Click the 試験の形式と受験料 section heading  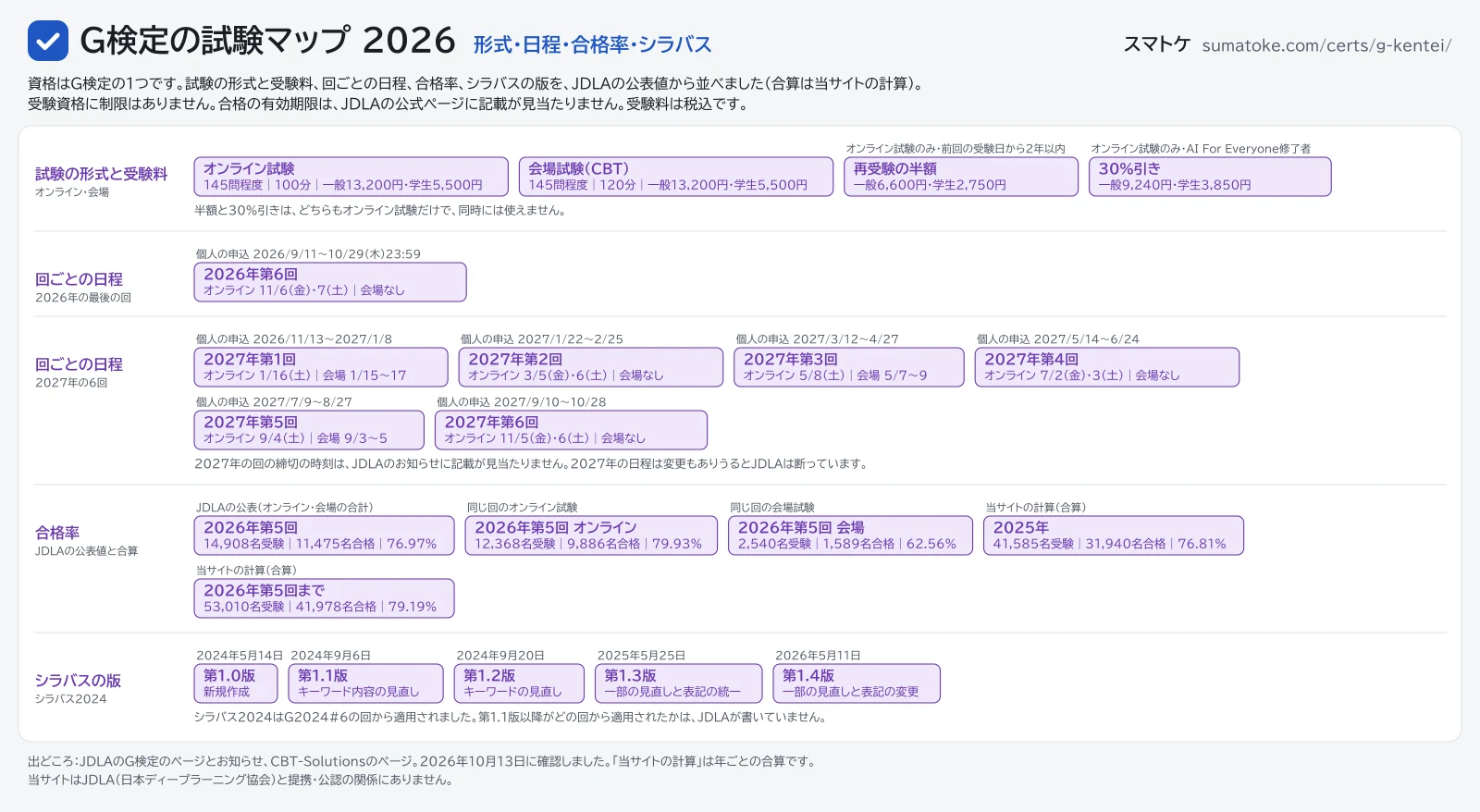102,174
